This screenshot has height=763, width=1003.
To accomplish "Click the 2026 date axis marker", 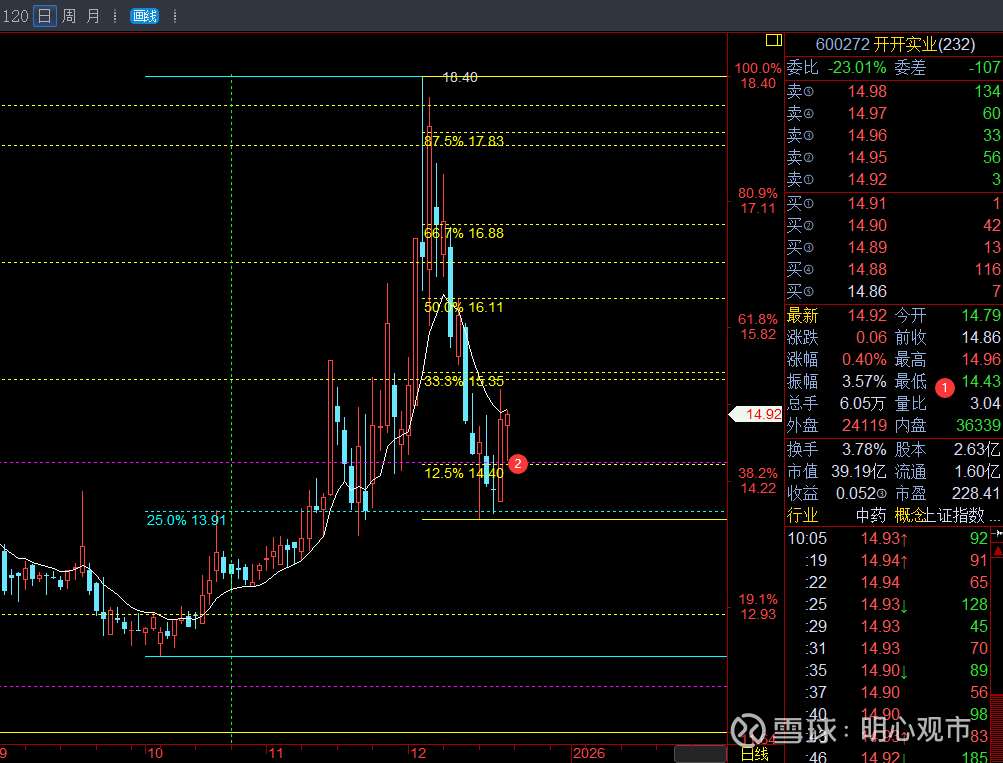I will click(588, 753).
